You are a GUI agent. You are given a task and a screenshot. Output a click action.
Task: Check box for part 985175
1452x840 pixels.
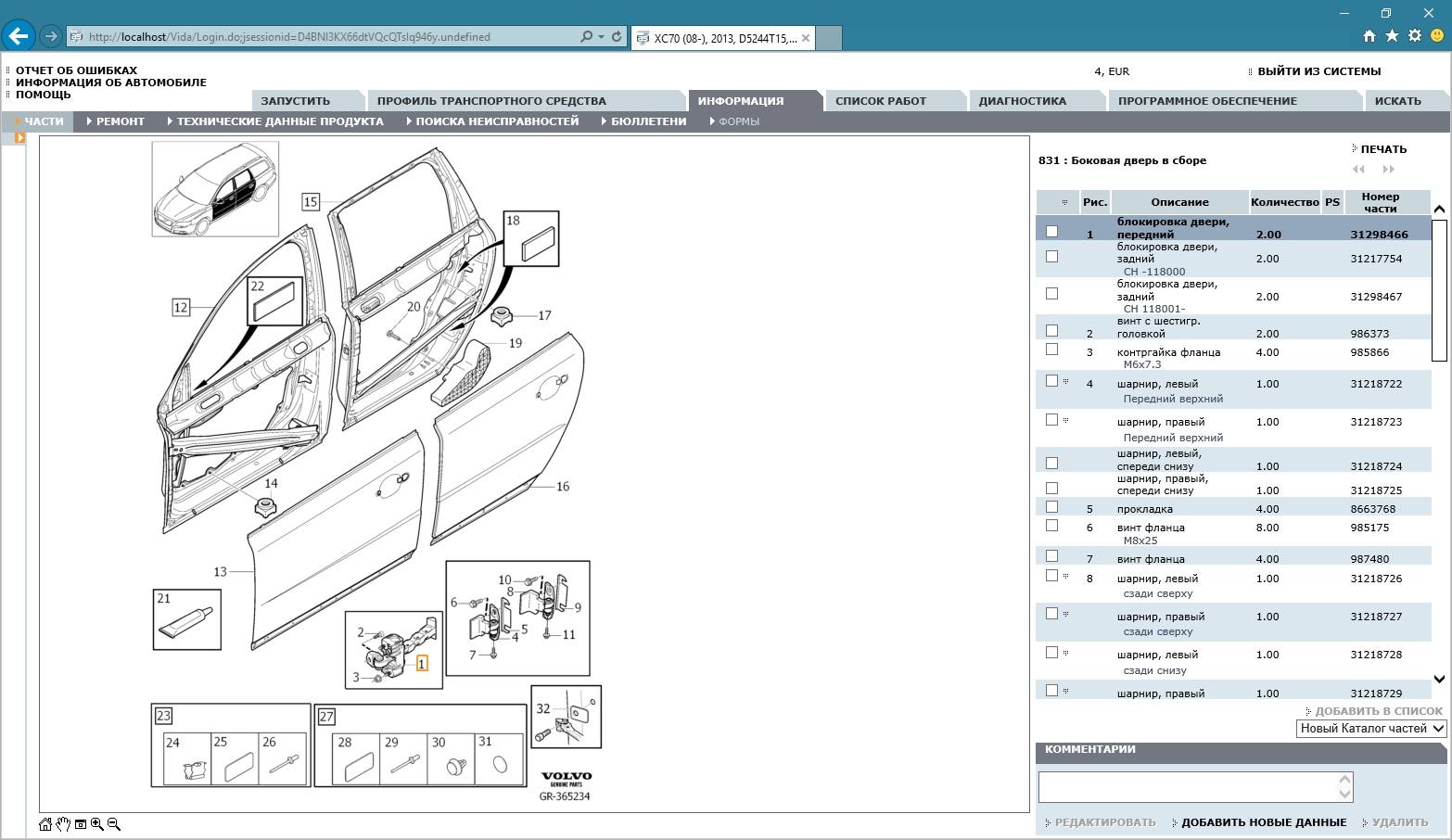(1051, 525)
